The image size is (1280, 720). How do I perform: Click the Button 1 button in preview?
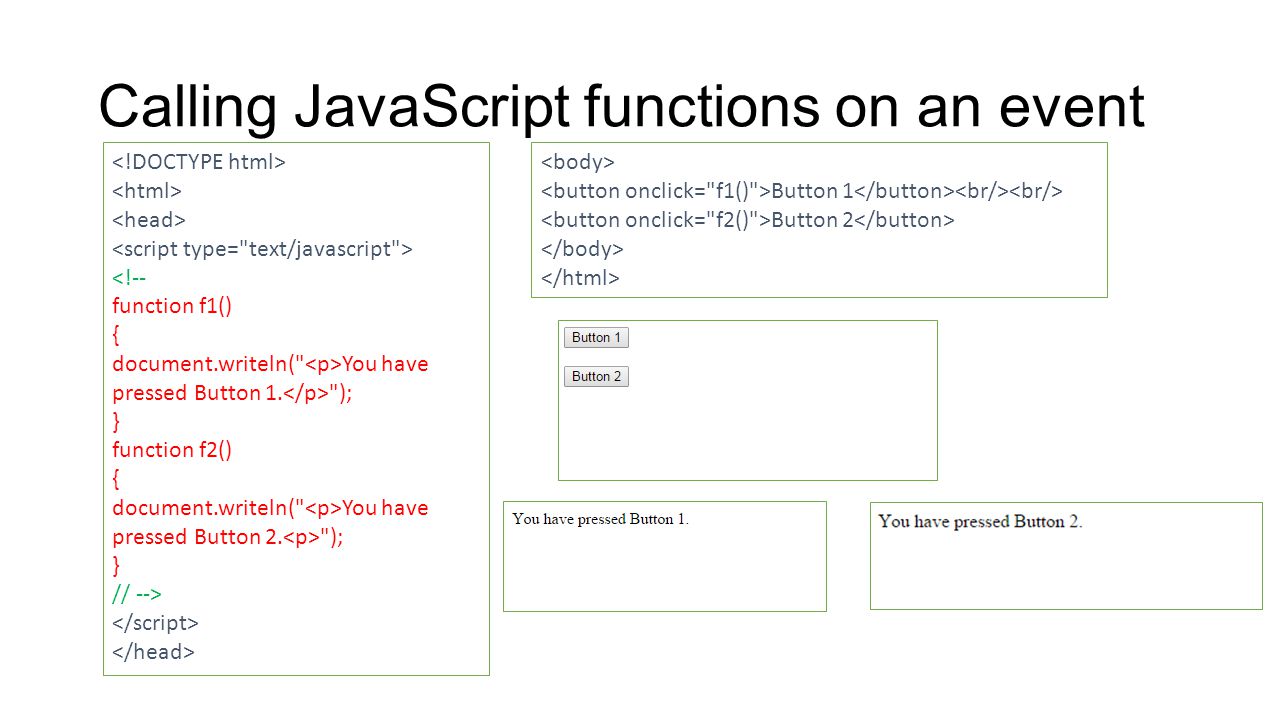596,337
